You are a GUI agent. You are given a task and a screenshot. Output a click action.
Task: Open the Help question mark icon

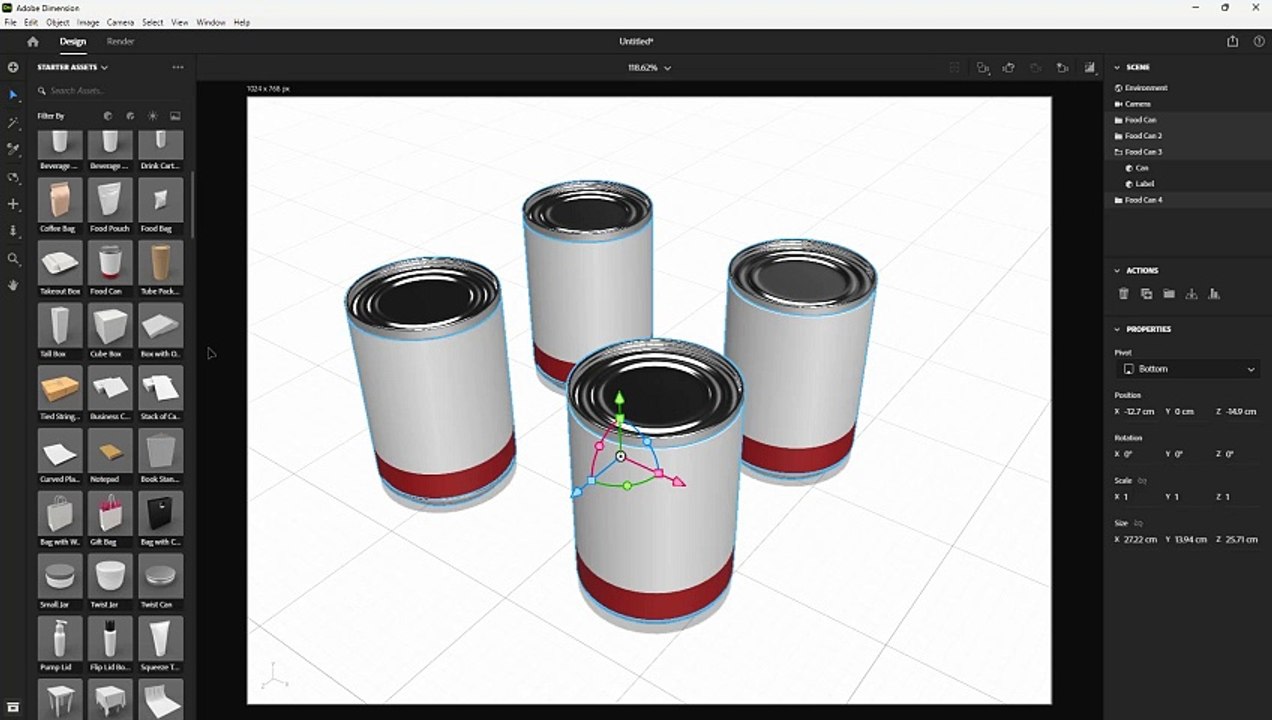(x=1258, y=41)
